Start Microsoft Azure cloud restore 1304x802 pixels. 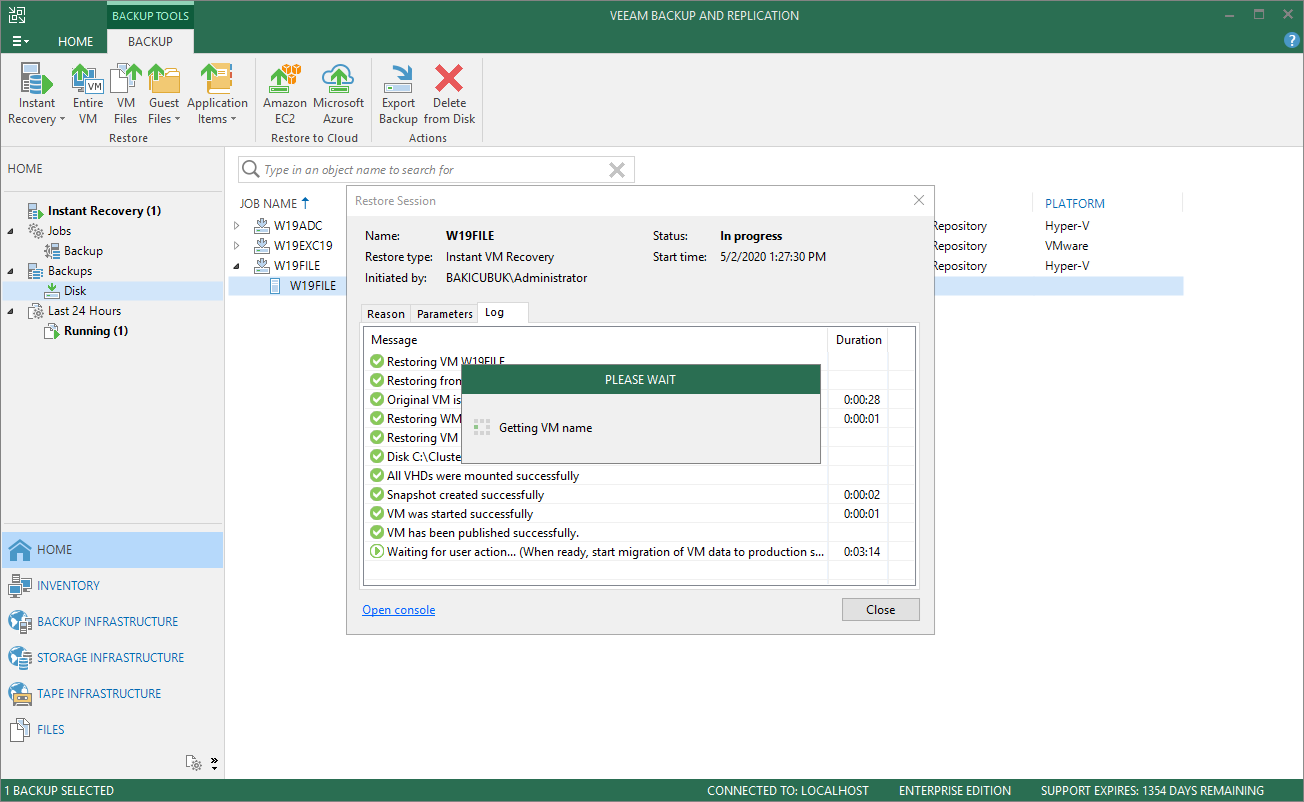(x=338, y=95)
